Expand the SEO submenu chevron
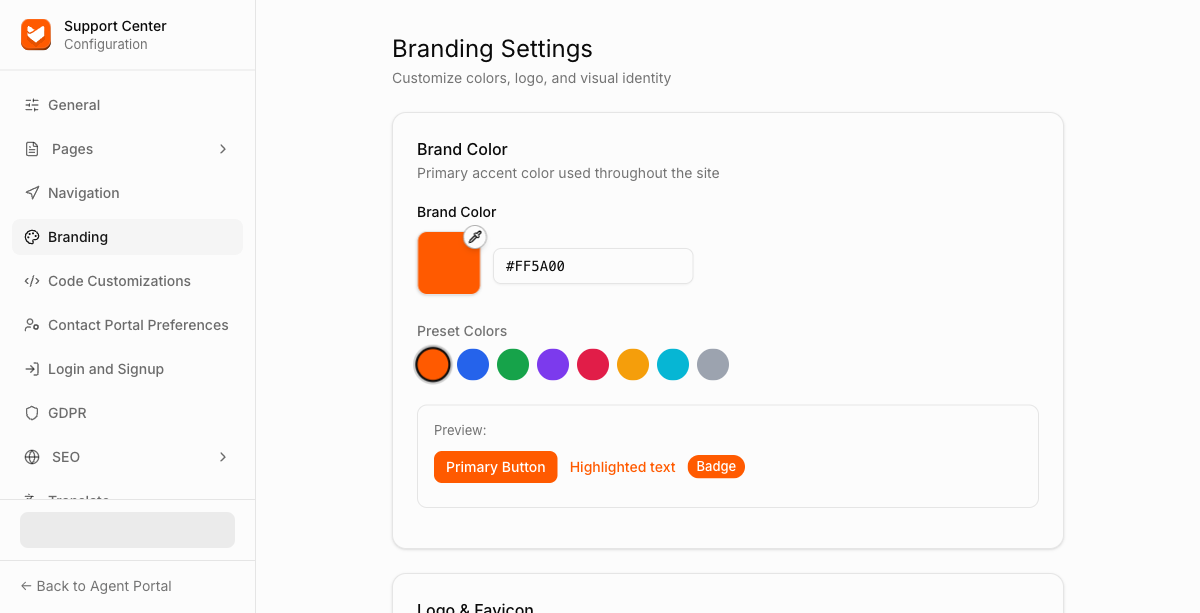 223,457
